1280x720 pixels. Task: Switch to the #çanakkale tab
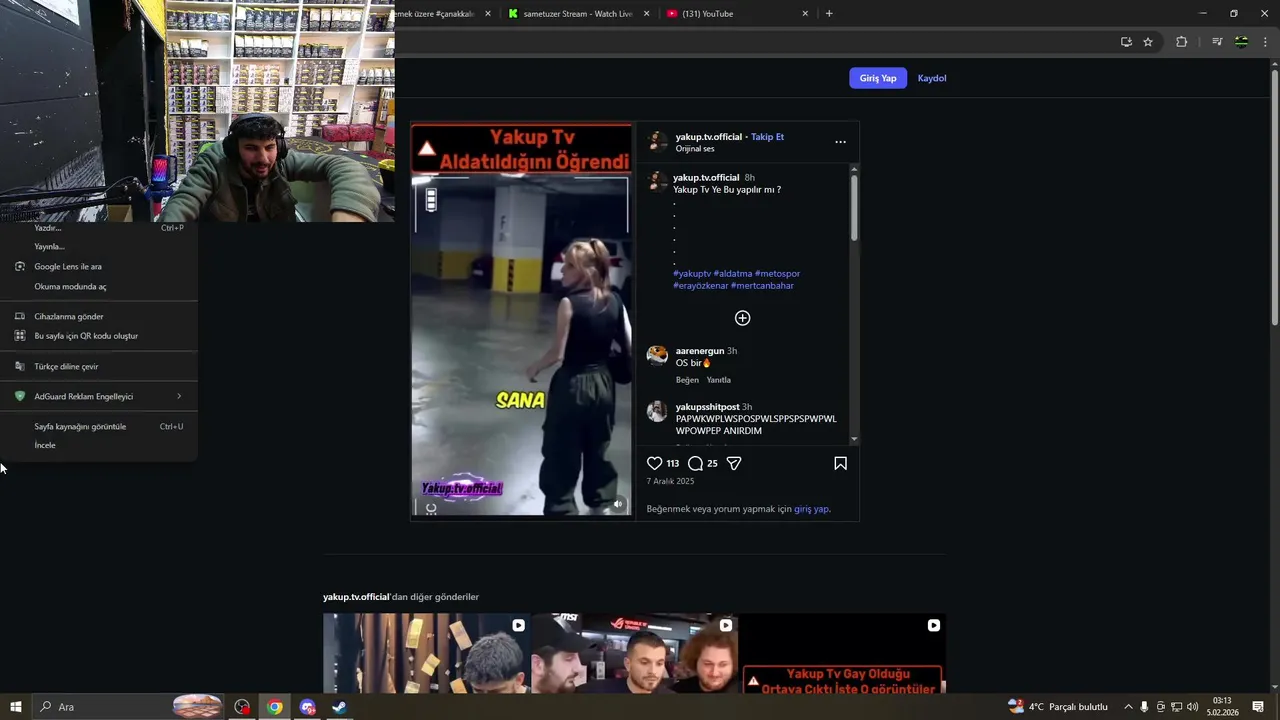(x=445, y=14)
